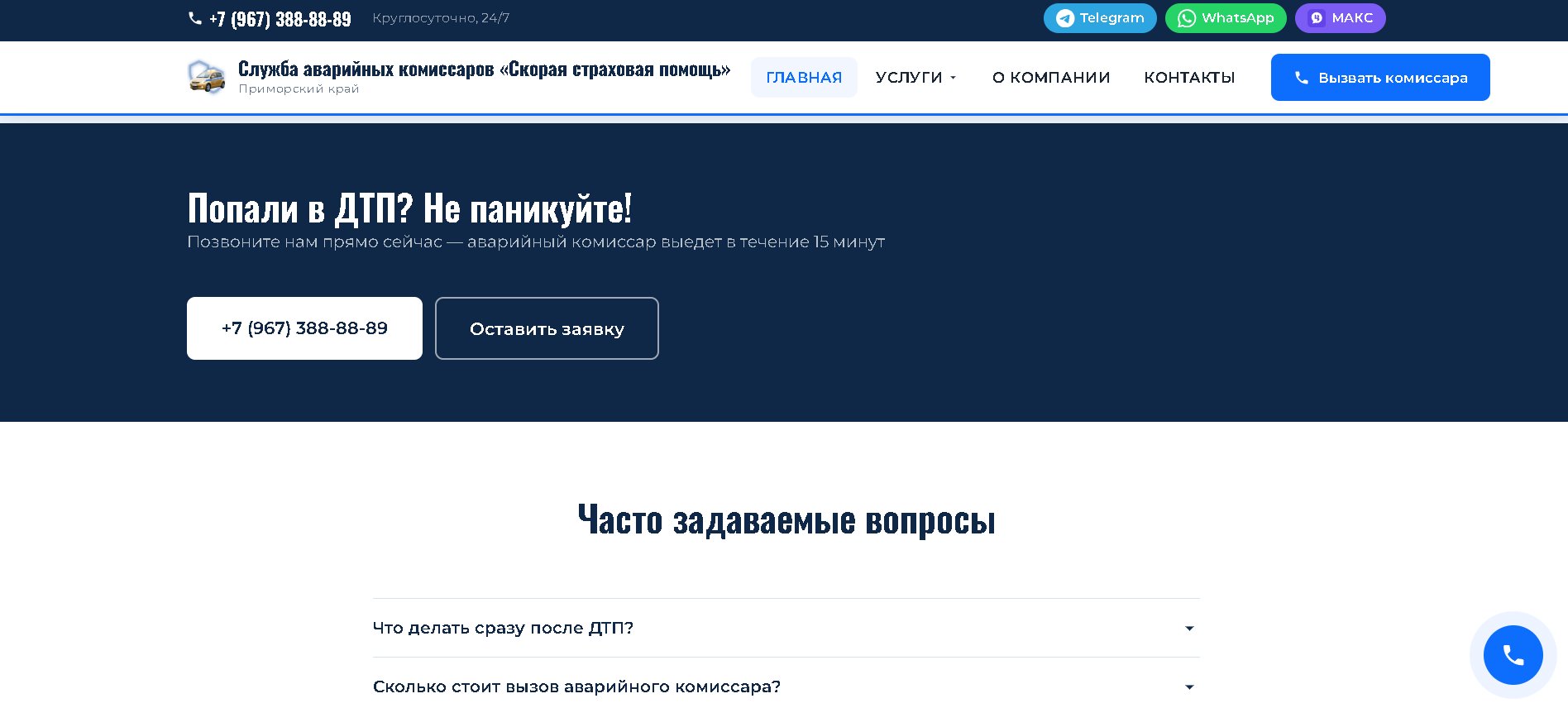This screenshot has height=708, width=1568.
Task: Go to О КОМПАНИИ page
Action: 1051,78
